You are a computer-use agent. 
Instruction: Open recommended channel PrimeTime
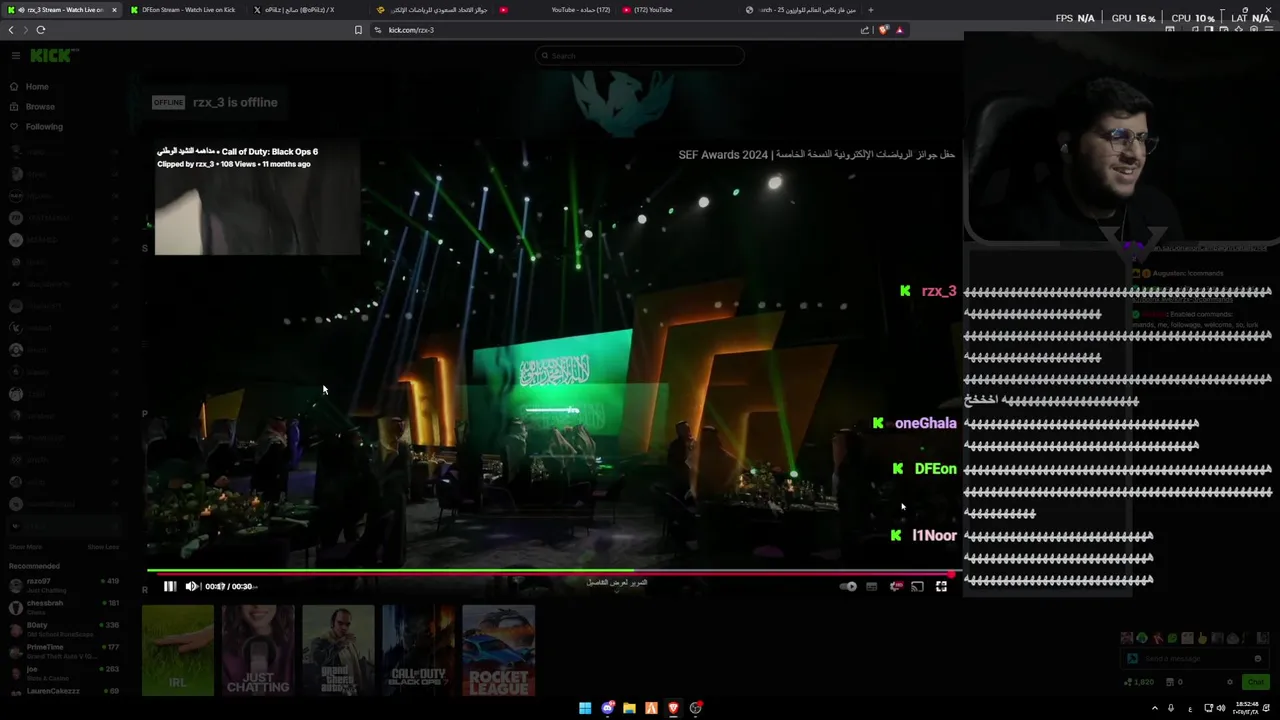63,651
